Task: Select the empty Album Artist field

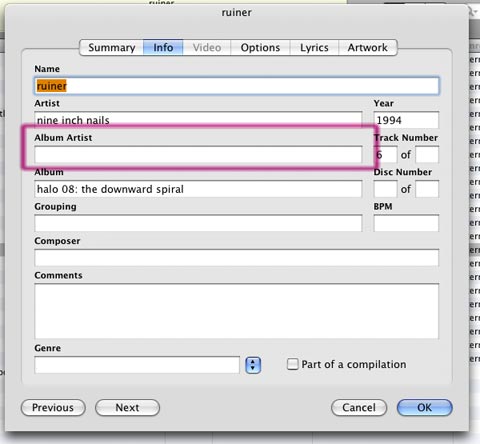Action: tap(198, 155)
